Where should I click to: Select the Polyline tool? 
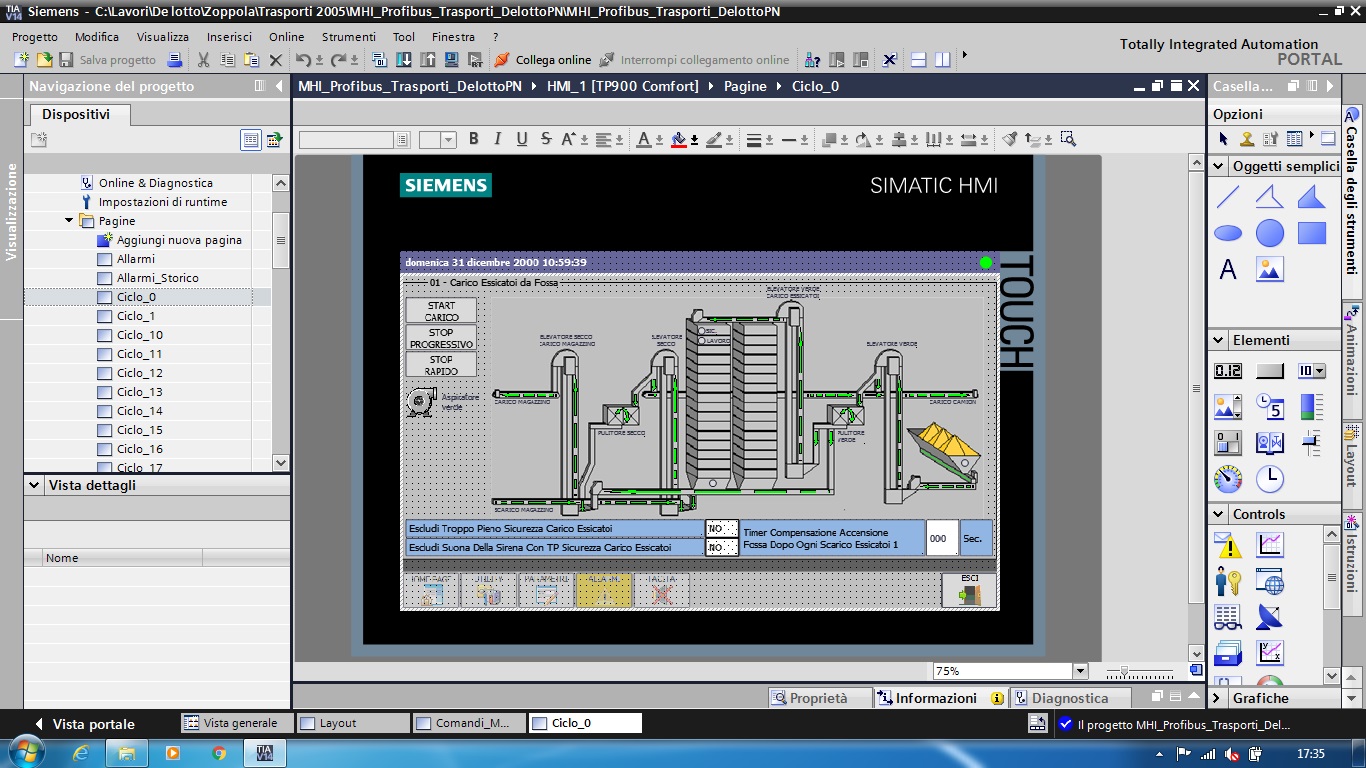pyautogui.click(x=1270, y=197)
